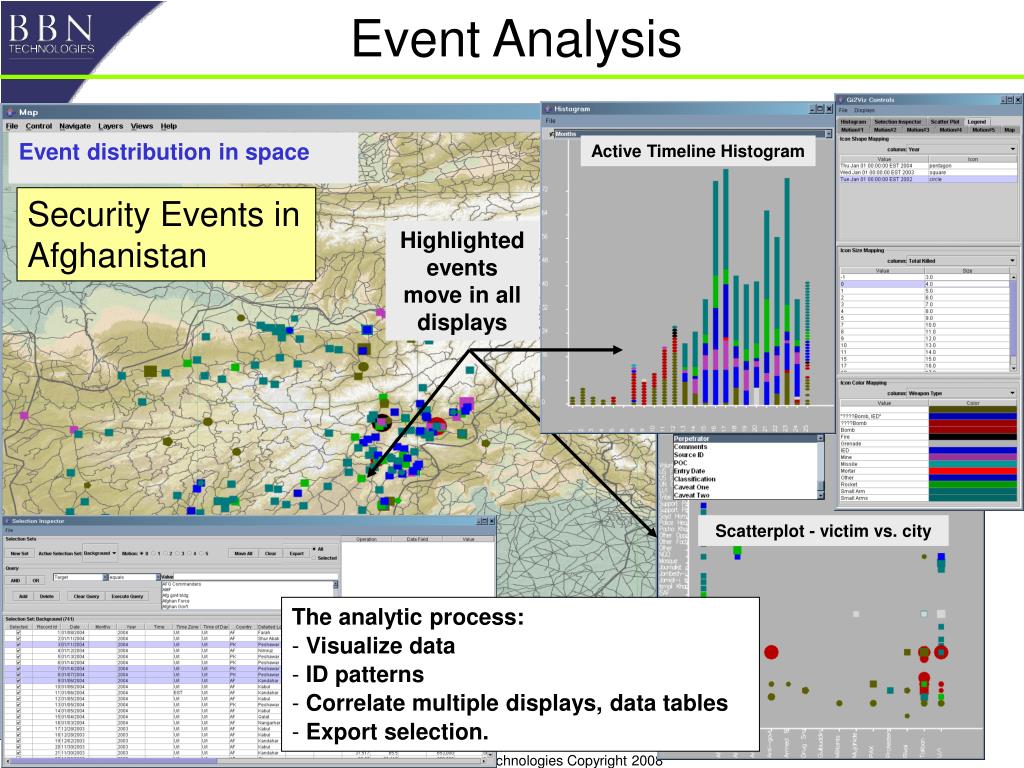
Task: Open the equals operator dropdown in Query
Action: coord(135,577)
